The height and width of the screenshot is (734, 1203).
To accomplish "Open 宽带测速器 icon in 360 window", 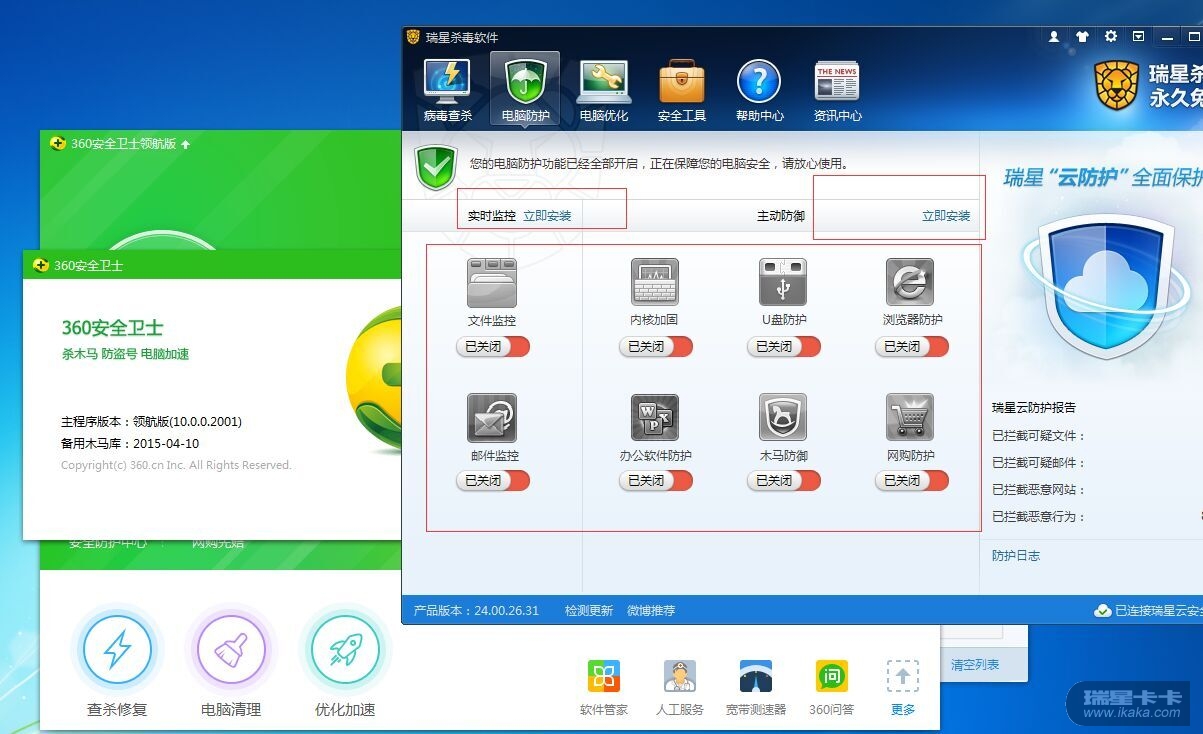I will click(756, 676).
